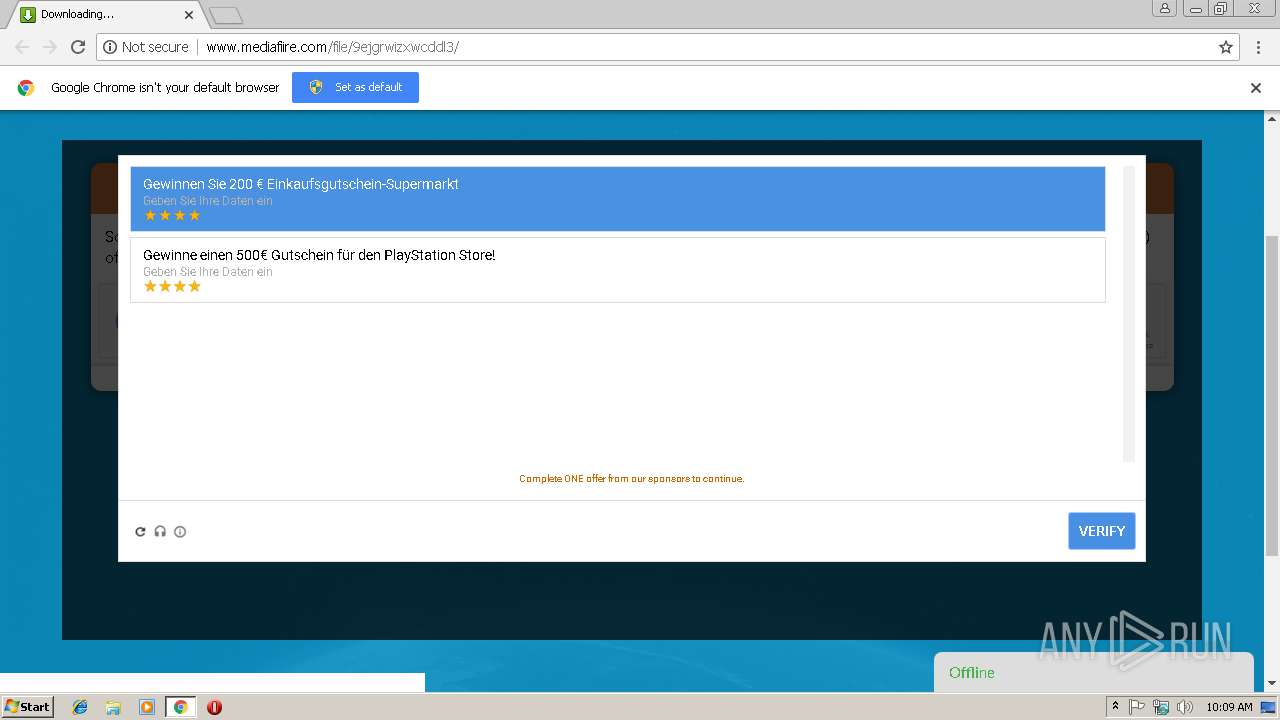Viewport: 1280px width, 720px height.
Task: Open the Windows Start menu
Action: pyautogui.click(x=28, y=707)
